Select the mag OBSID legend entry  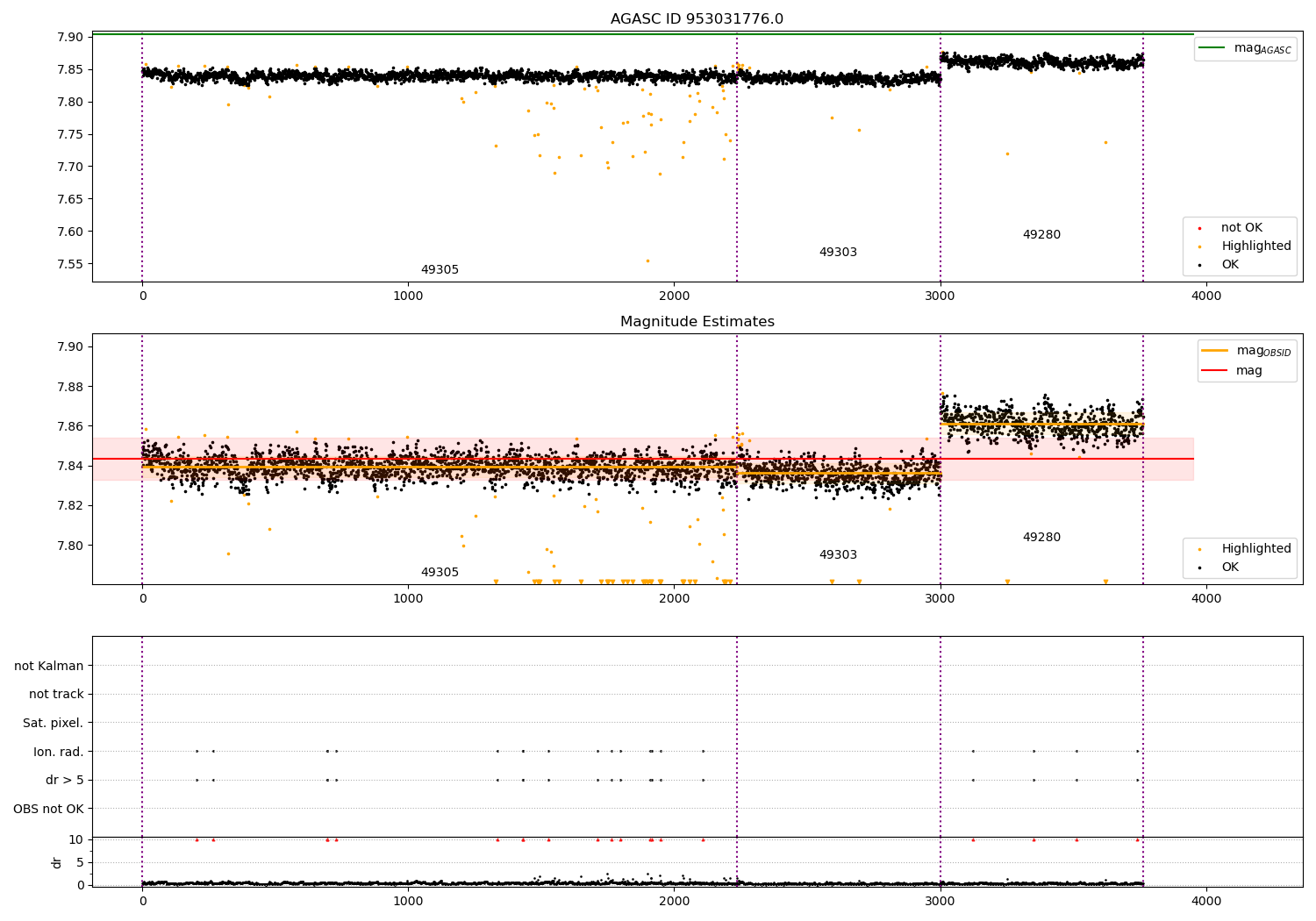(1247, 351)
